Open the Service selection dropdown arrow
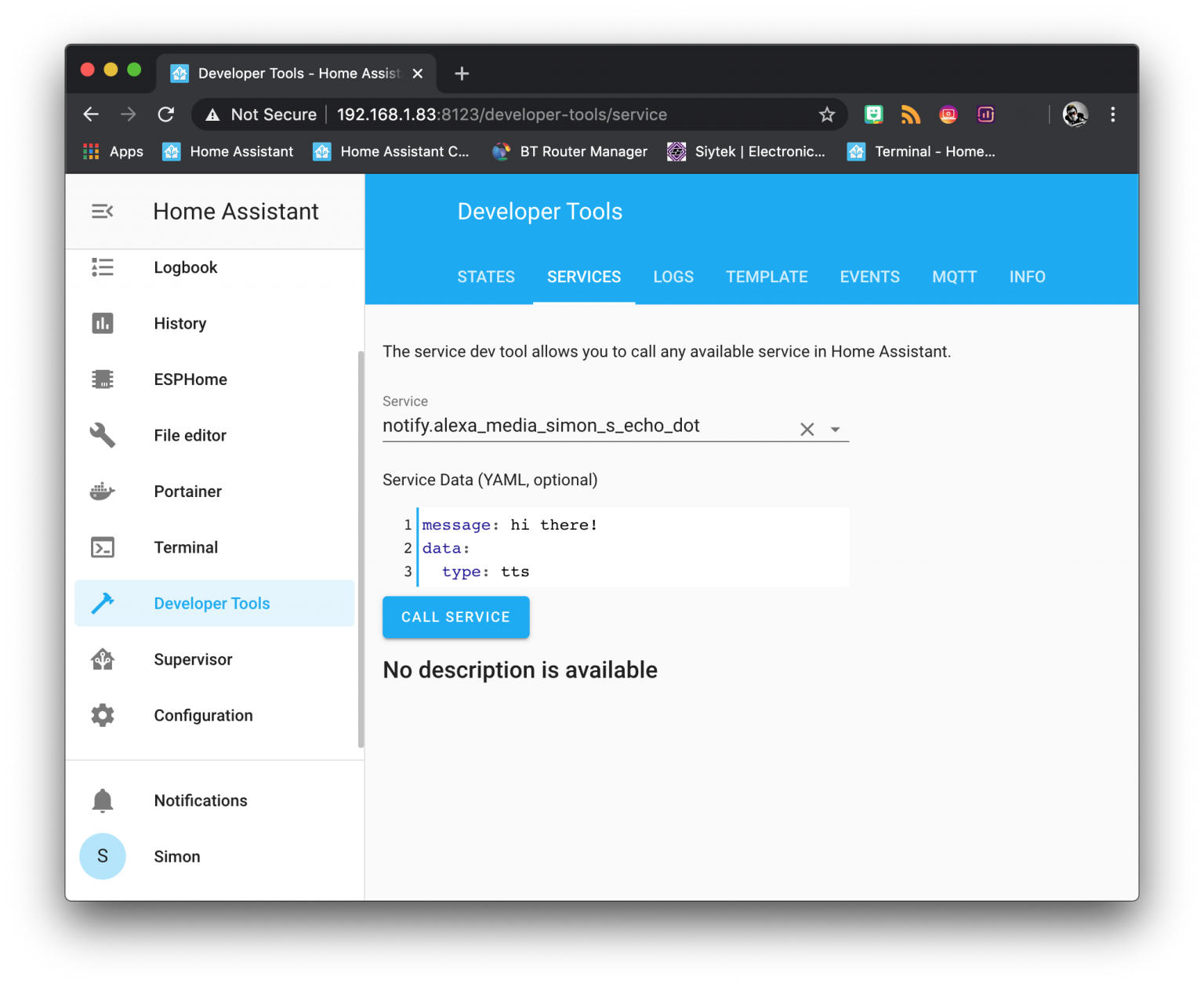 (836, 429)
